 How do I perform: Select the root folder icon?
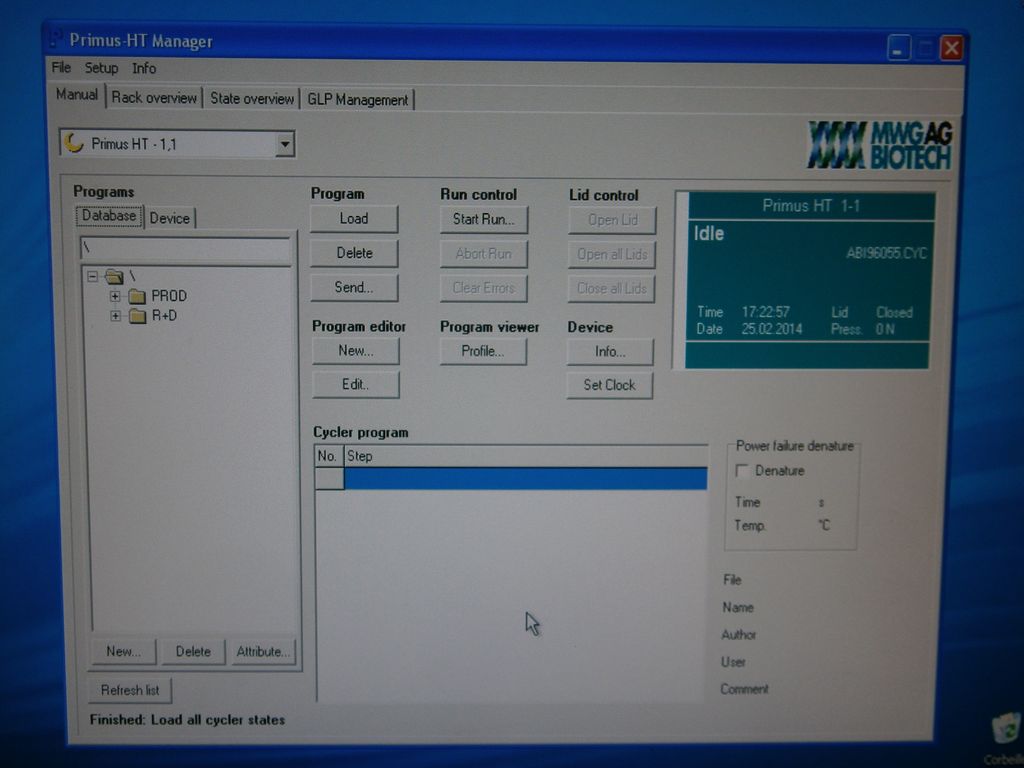pos(114,276)
